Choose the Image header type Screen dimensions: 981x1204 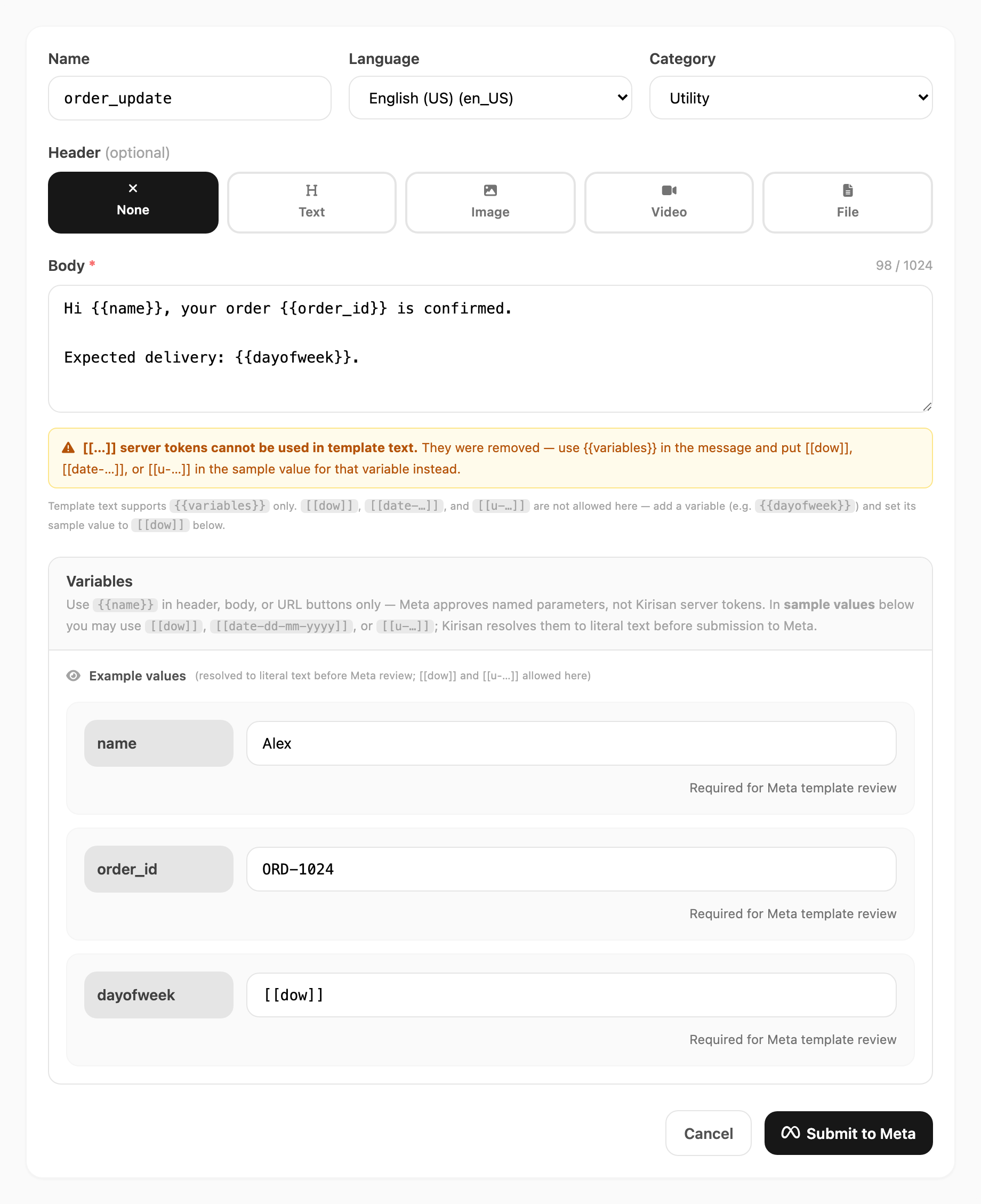(x=490, y=203)
